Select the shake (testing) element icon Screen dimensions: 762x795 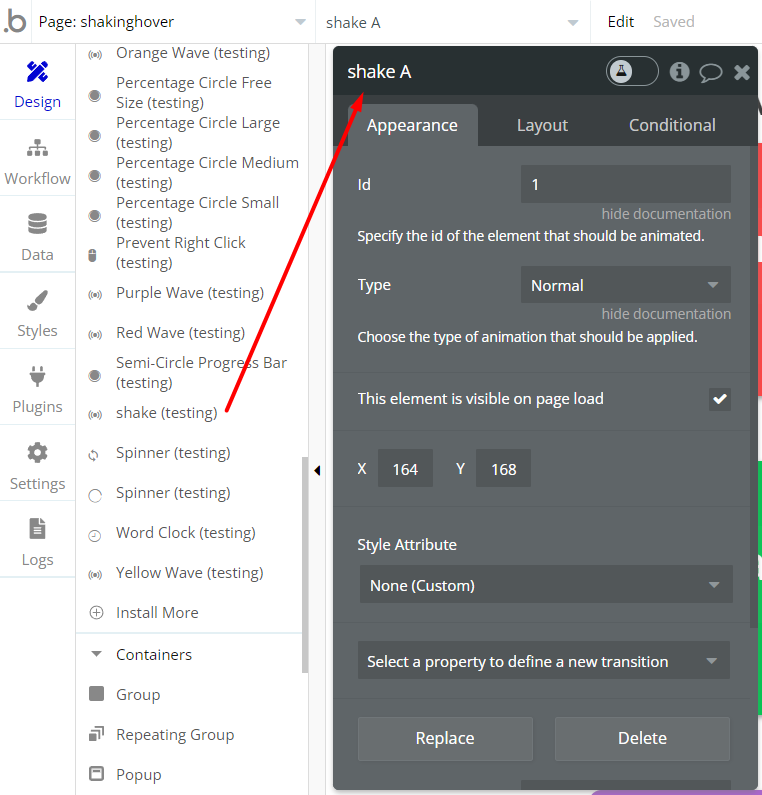(95, 415)
